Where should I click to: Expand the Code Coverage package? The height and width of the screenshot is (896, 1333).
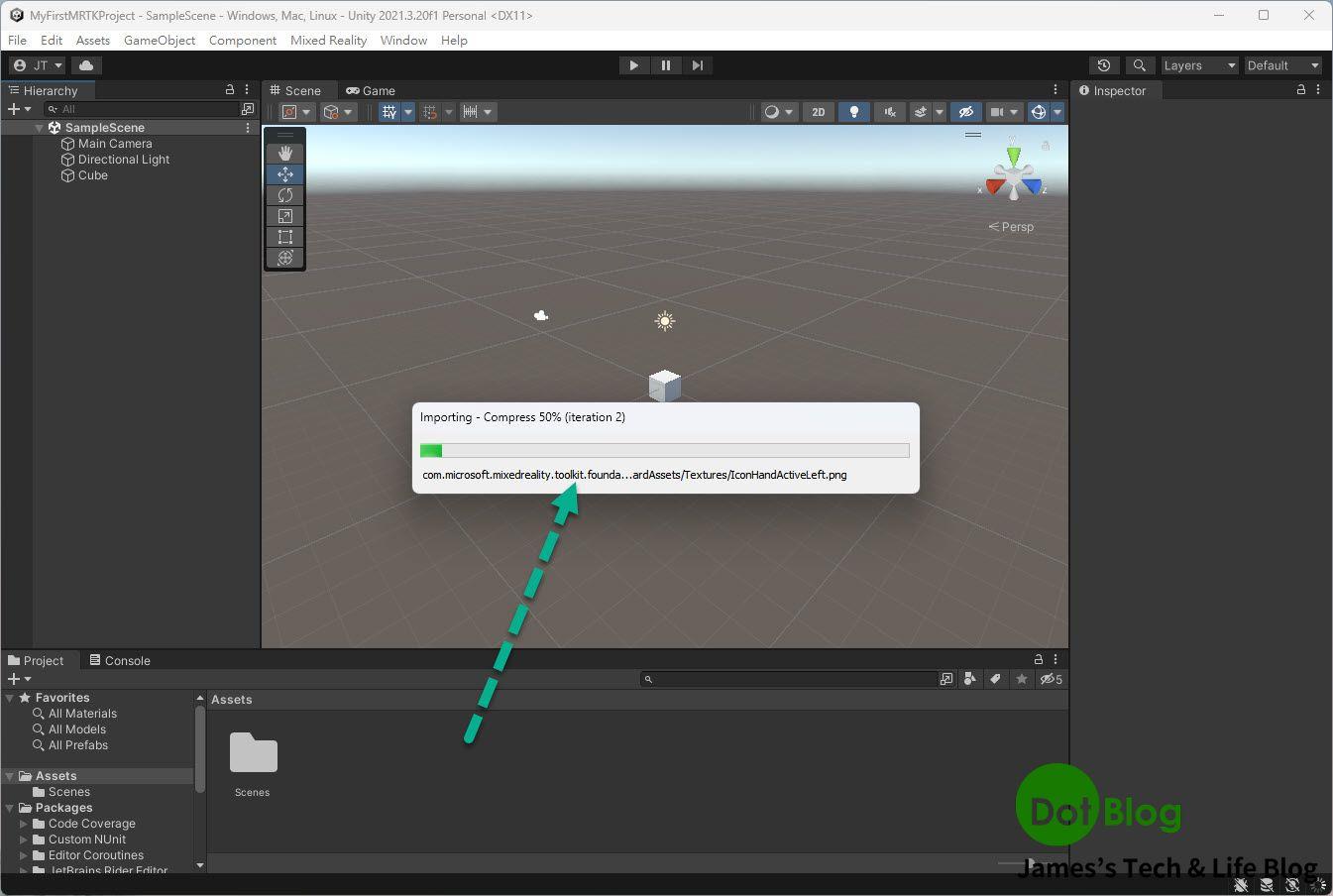(x=24, y=824)
